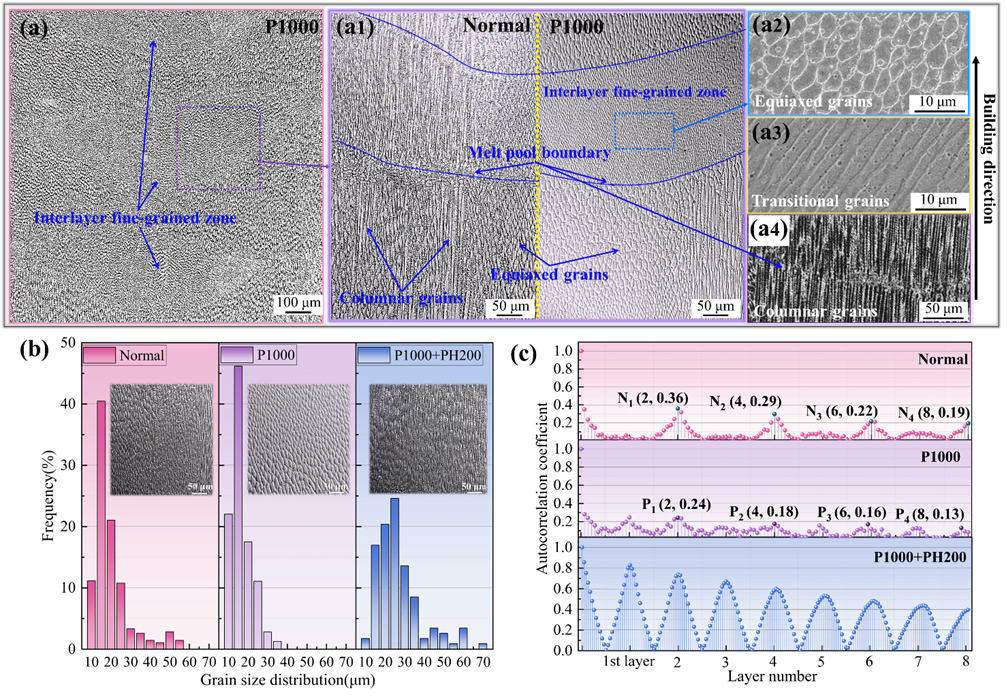Click the tallest bar in Normal histogram

tap(101, 525)
